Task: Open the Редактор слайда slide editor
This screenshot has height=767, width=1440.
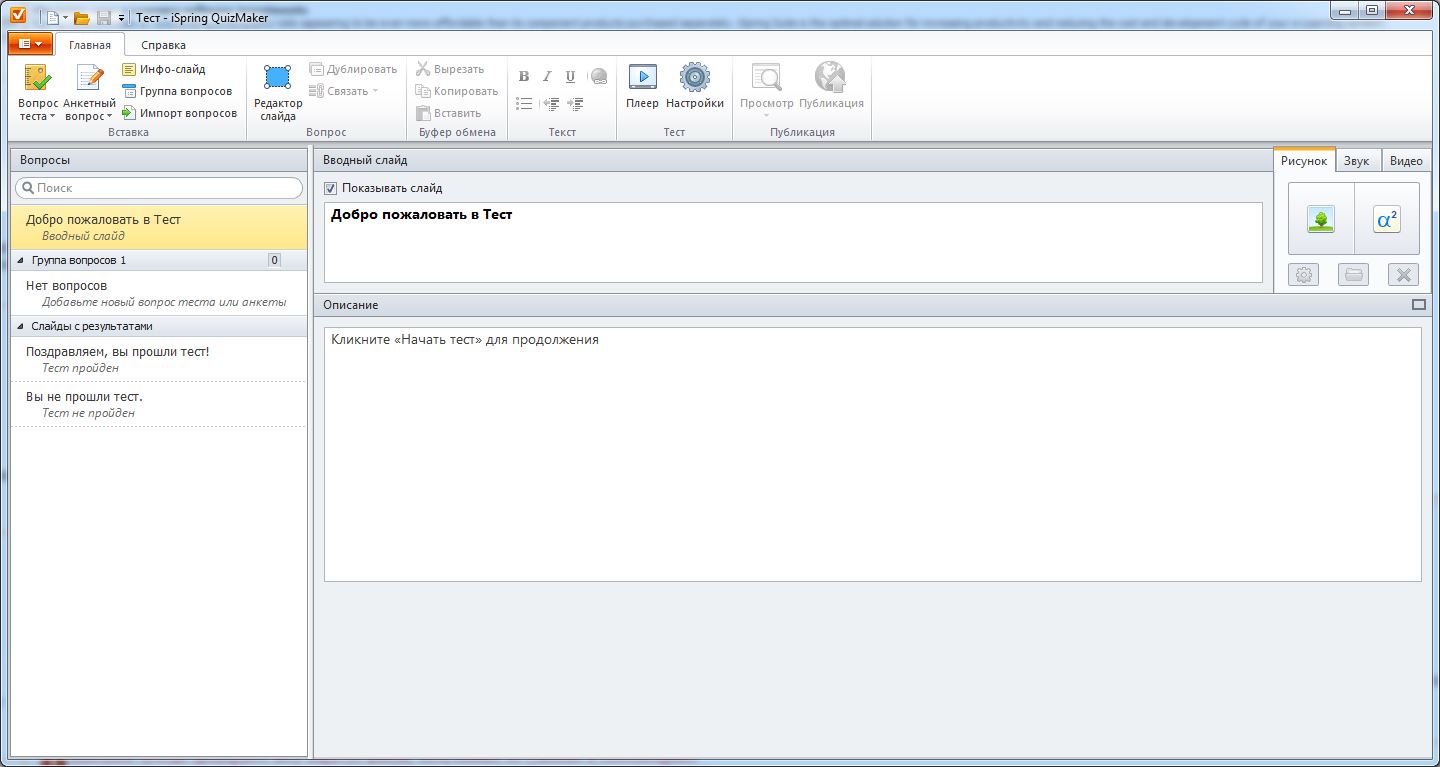Action: point(277,91)
